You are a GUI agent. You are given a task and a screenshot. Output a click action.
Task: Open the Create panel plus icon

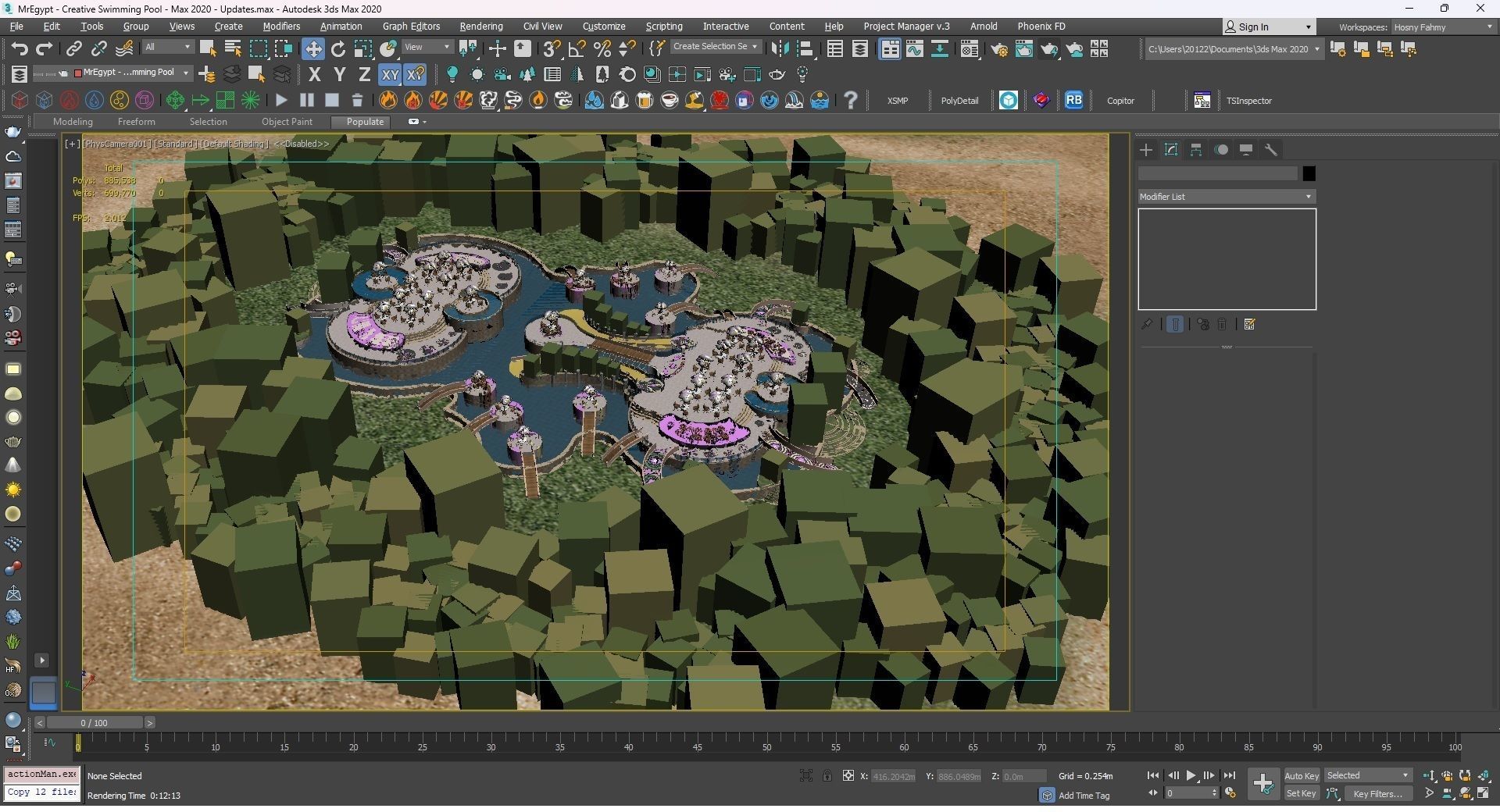point(1146,150)
